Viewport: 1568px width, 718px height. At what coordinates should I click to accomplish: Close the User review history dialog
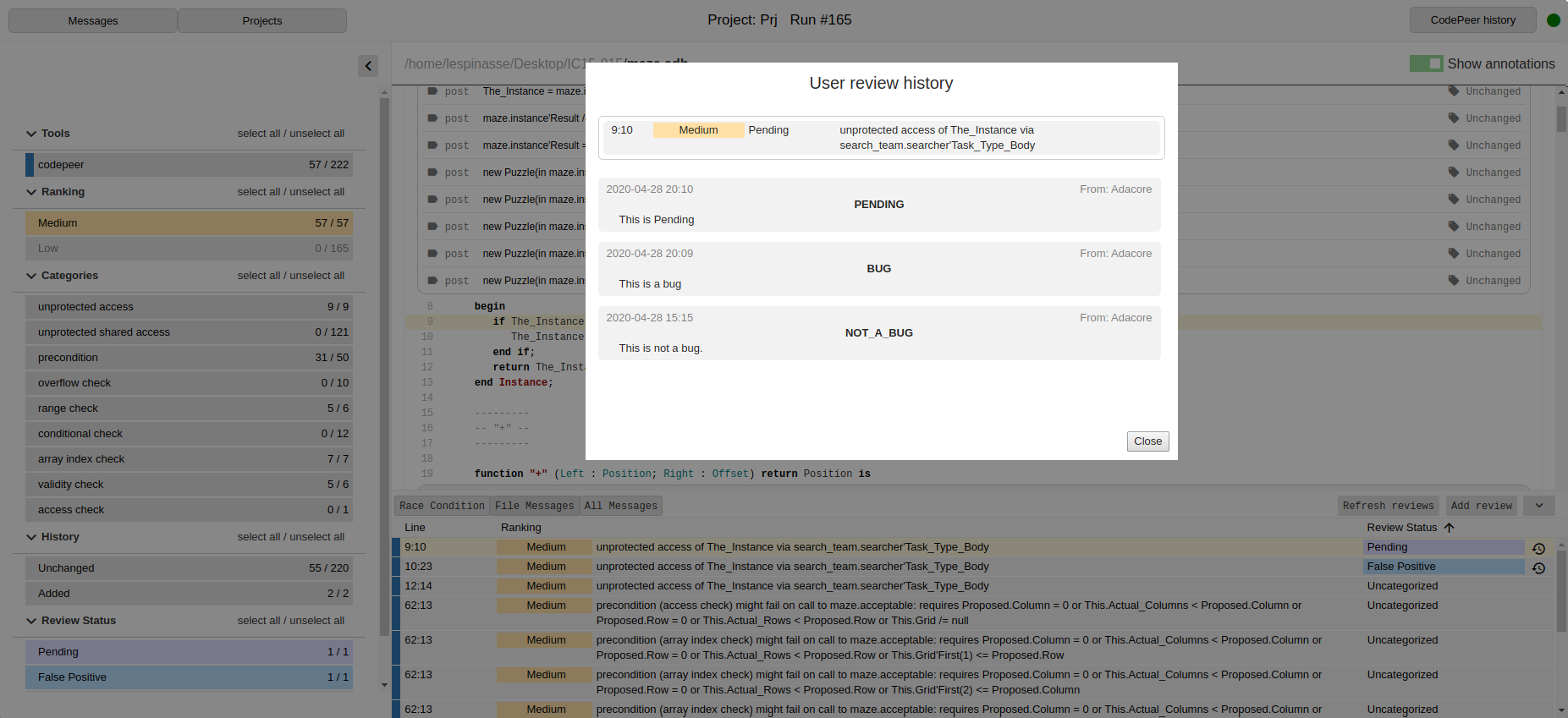coord(1147,441)
